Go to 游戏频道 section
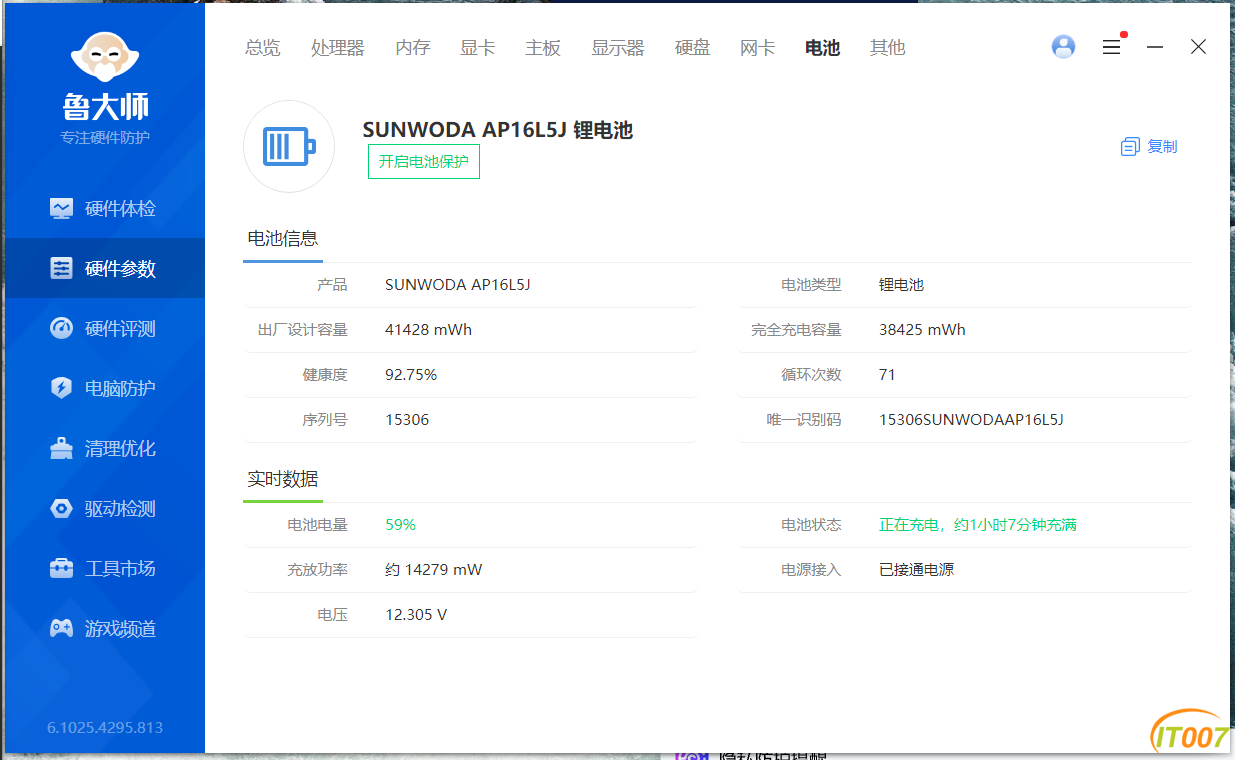The height and width of the screenshot is (760, 1235). [104, 629]
